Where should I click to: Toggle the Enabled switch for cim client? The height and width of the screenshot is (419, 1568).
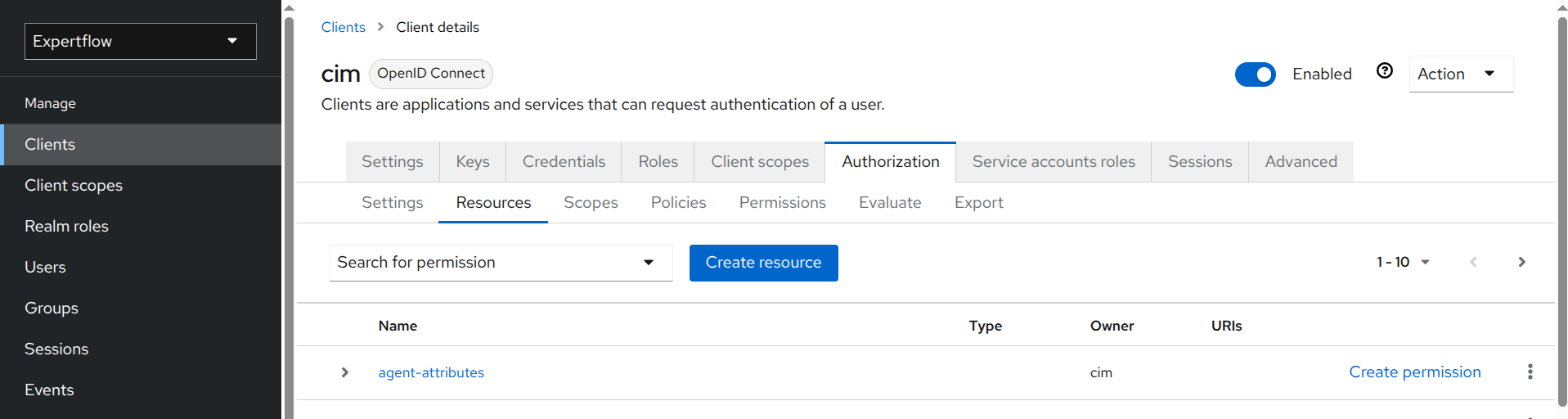(x=1255, y=74)
